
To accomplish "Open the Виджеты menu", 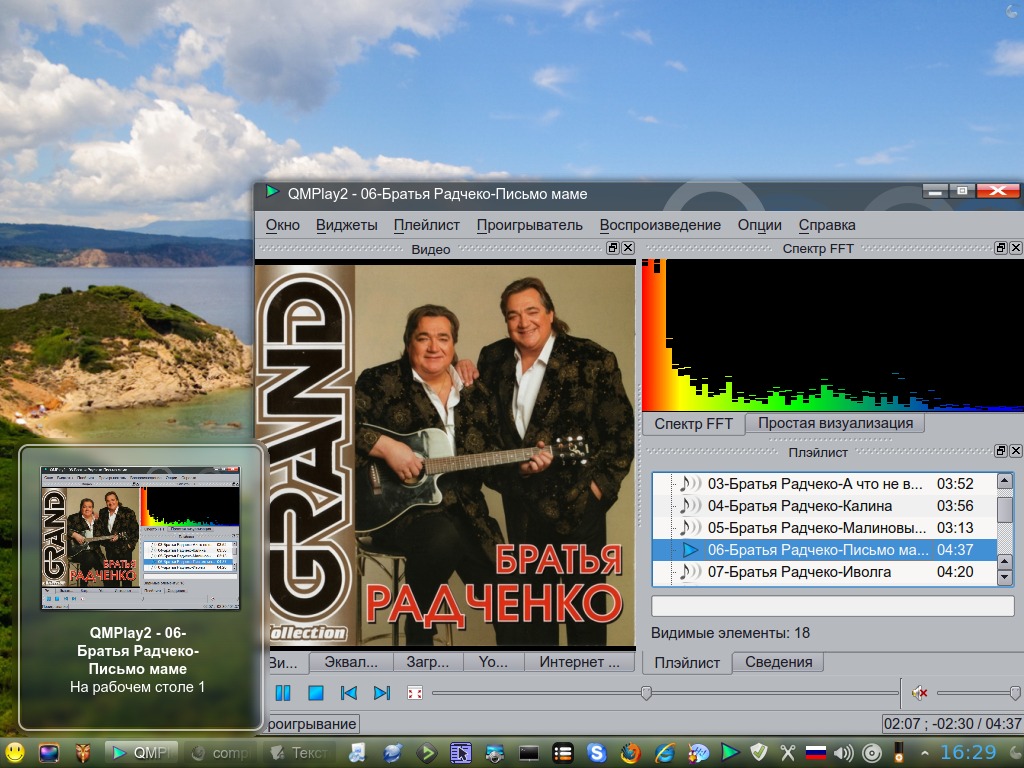I will click(x=347, y=225).
